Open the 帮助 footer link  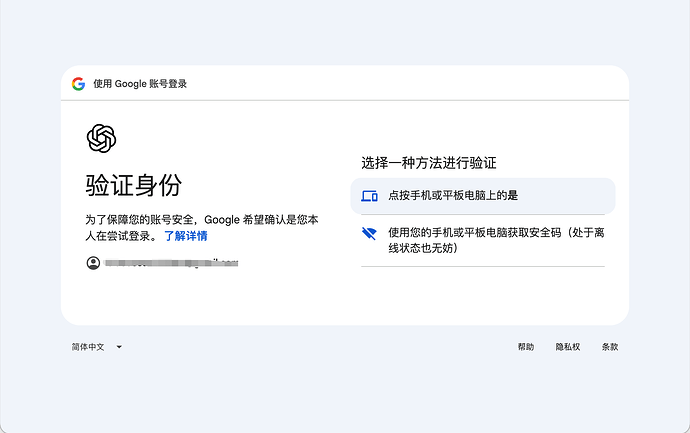pyautogui.click(x=525, y=347)
